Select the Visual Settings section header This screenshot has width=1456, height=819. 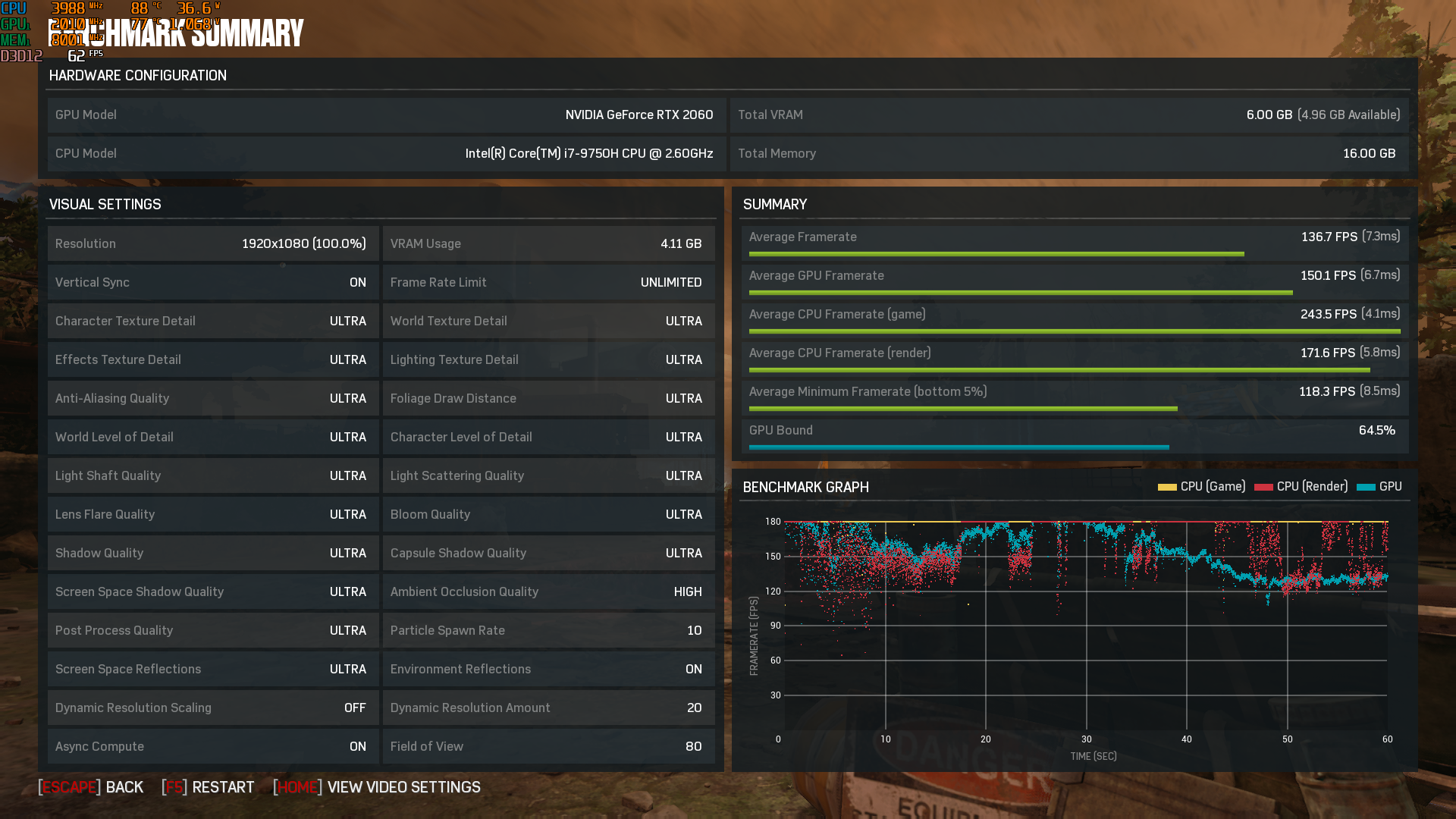(105, 204)
